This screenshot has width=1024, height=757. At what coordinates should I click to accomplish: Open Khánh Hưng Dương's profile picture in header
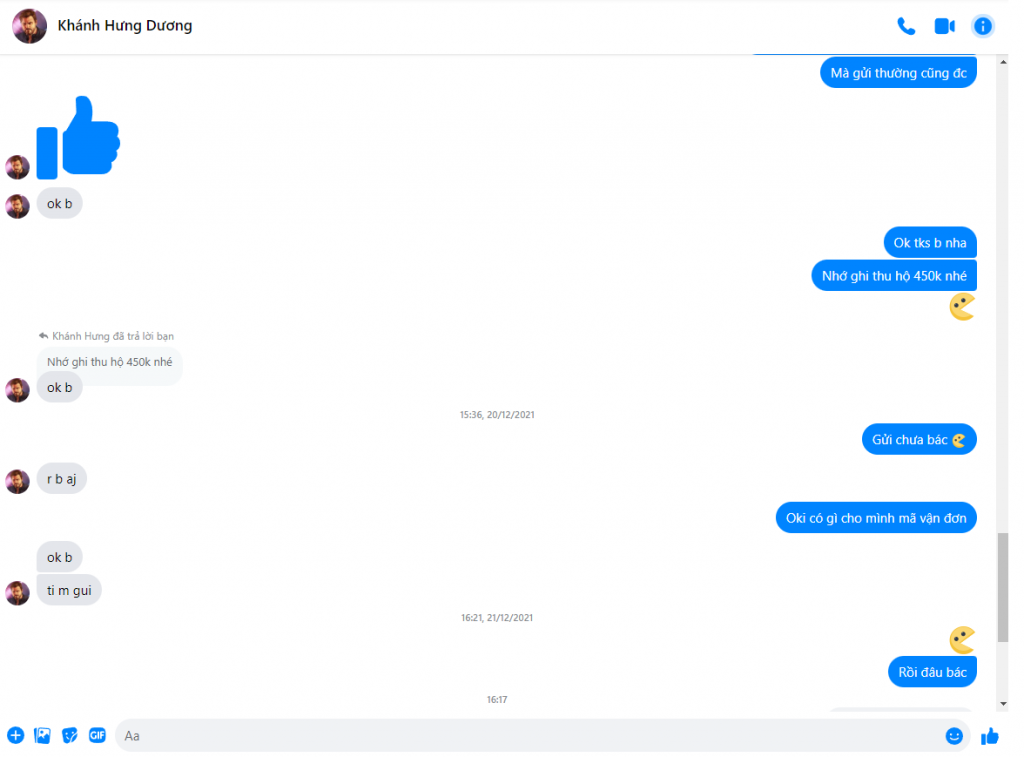29,26
